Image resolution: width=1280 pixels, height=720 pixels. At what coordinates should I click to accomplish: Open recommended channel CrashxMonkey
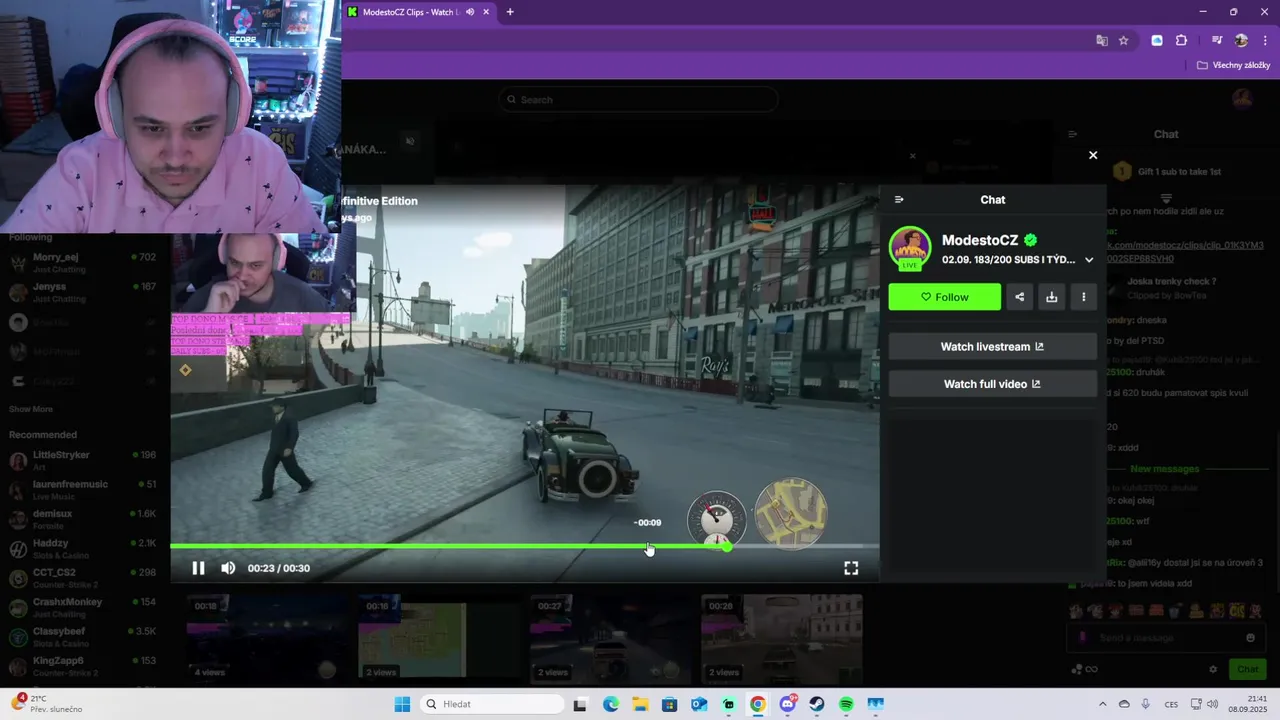(x=82, y=607)
